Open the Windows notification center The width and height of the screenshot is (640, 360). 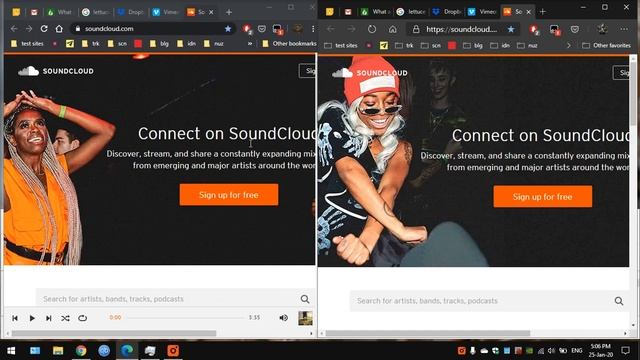625,351
